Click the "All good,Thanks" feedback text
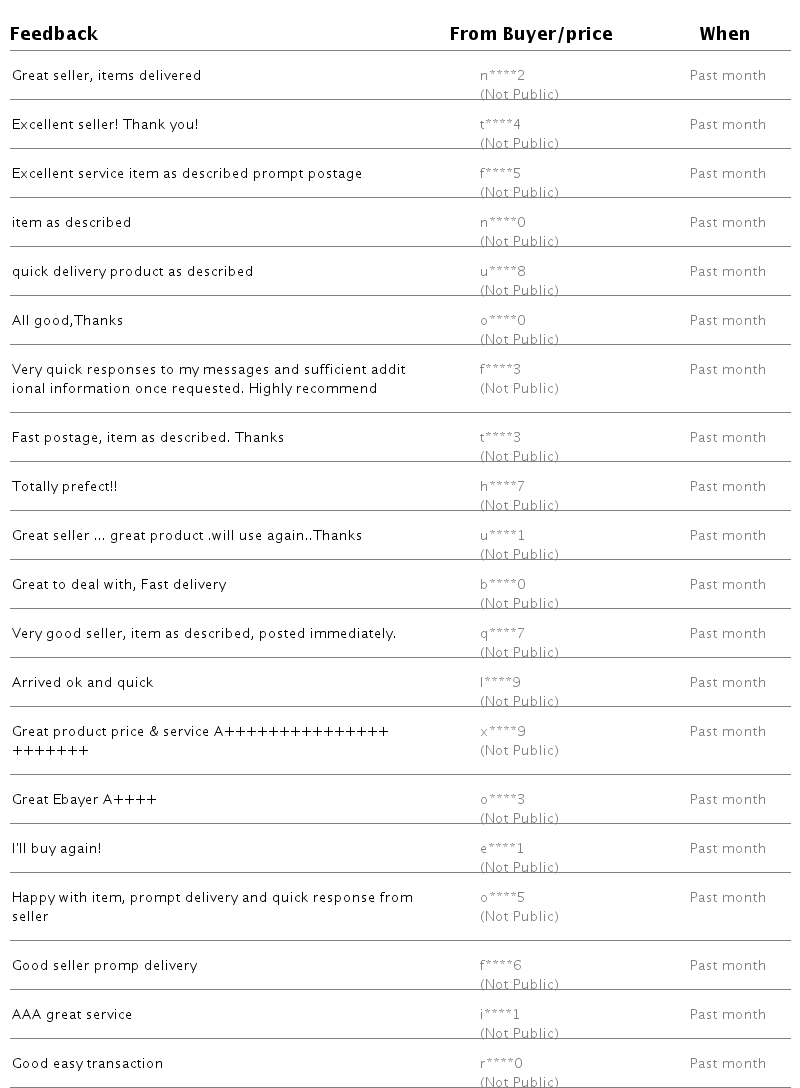Image resolution: width=800 pixels, height=1088 pixels. (x=67, y=320)
